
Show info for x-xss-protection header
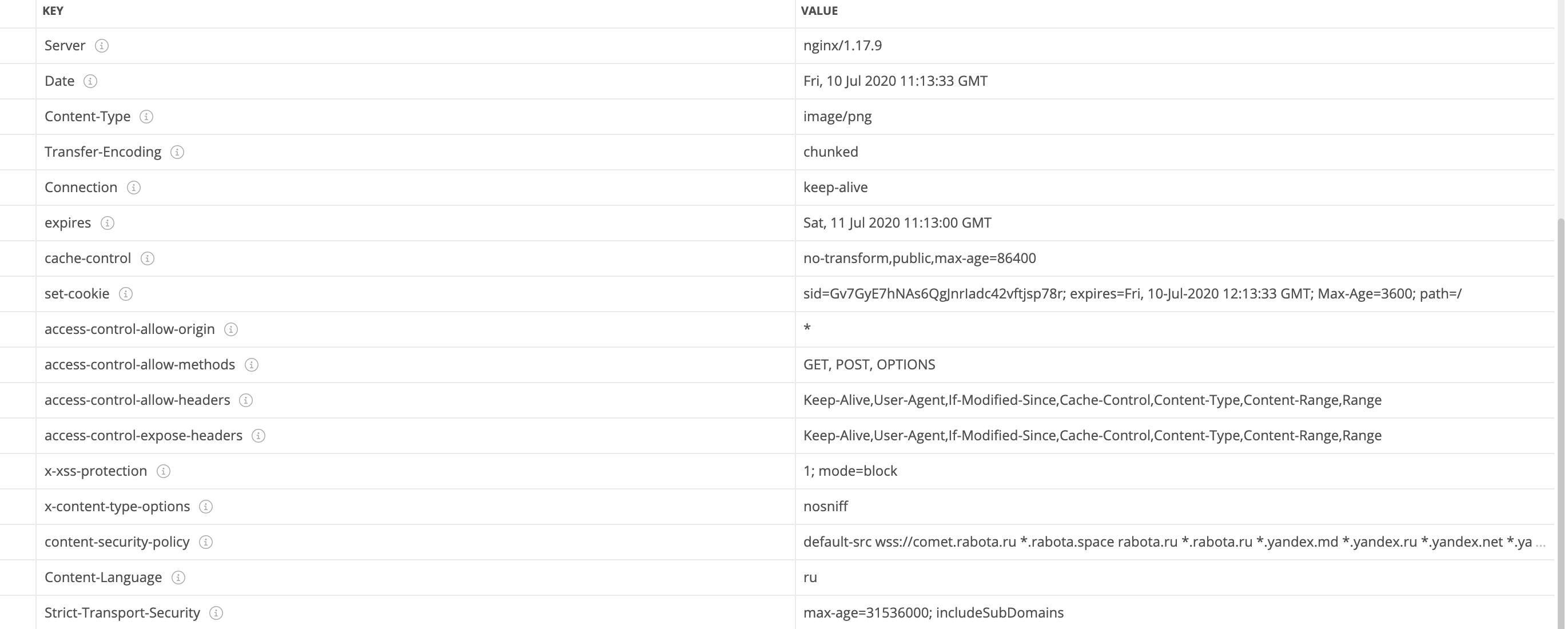[x=163, y=471]
